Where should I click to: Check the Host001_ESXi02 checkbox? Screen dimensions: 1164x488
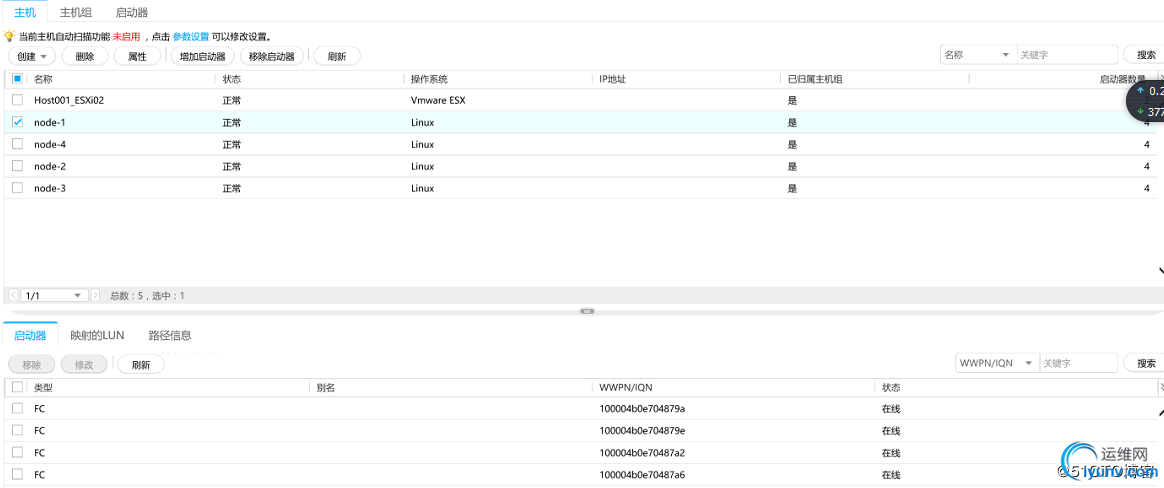click(18, 100)
